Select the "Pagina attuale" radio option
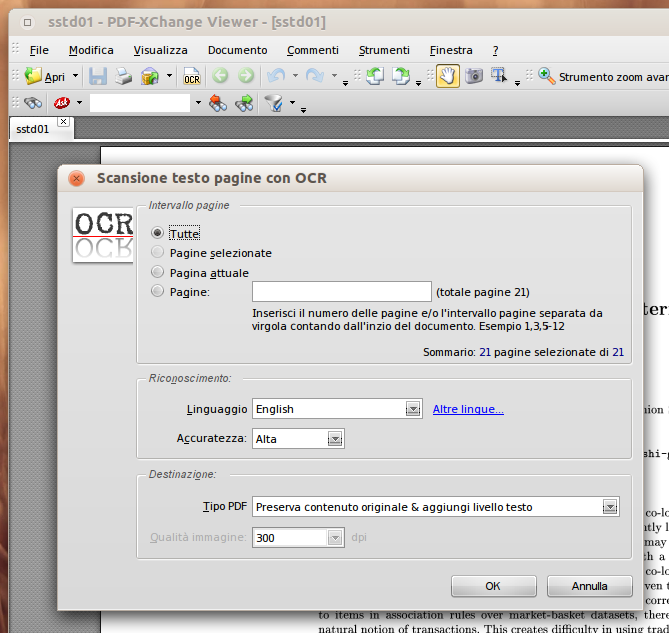This screenshot has height=633, width=669. [157, 272]
